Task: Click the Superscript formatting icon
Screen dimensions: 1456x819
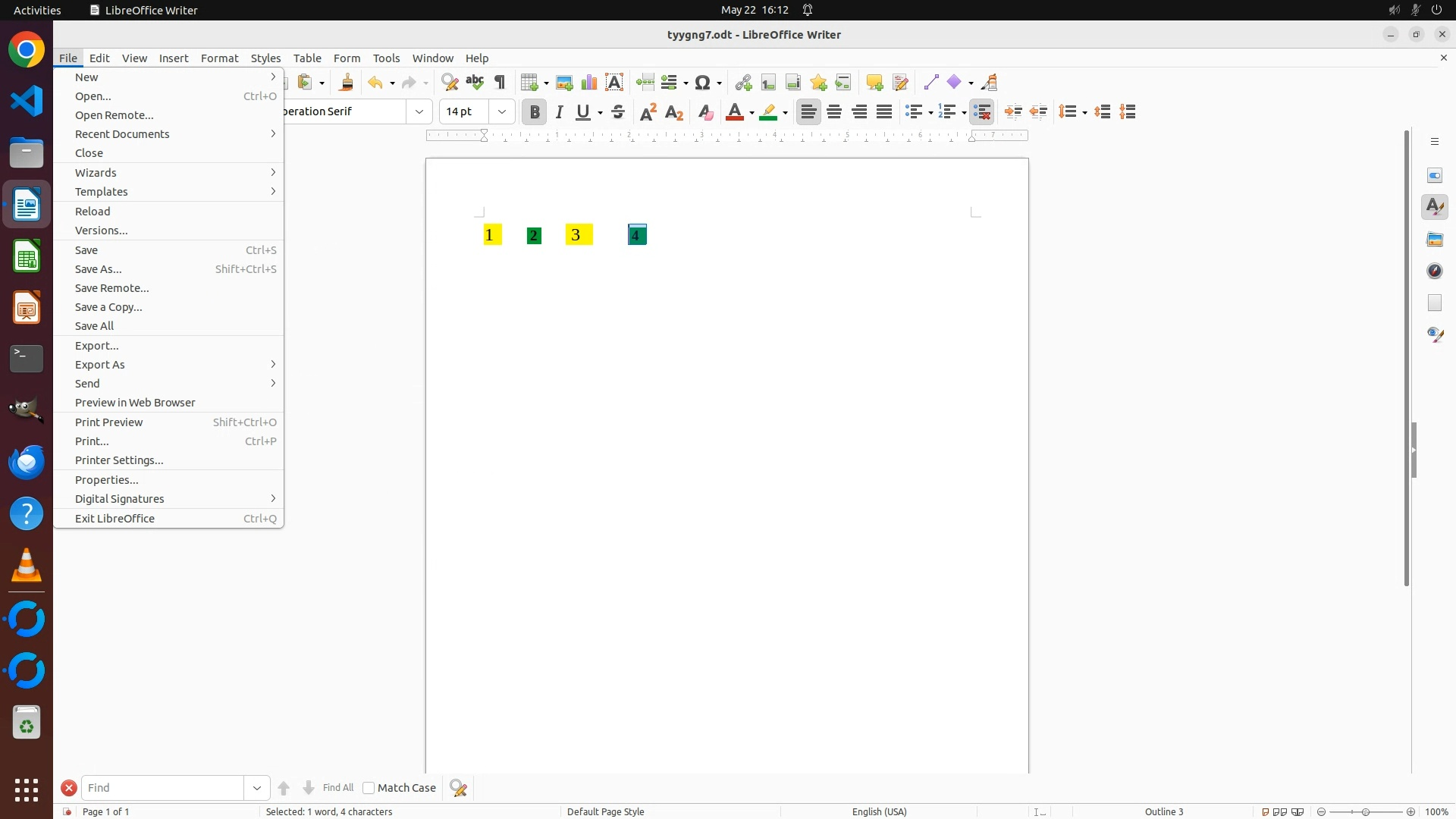Action: (648, 112)
